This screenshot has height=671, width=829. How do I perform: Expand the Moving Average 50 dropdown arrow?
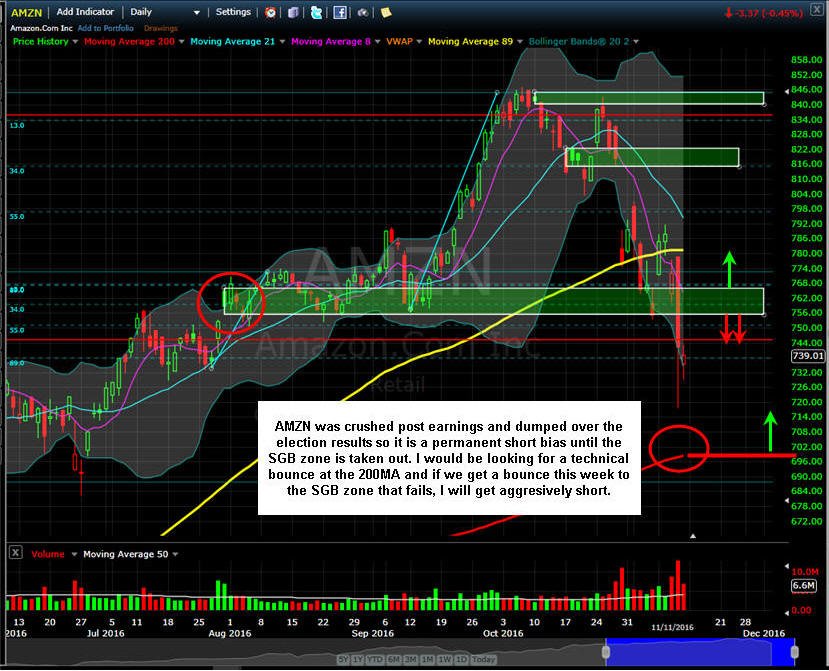175,555
